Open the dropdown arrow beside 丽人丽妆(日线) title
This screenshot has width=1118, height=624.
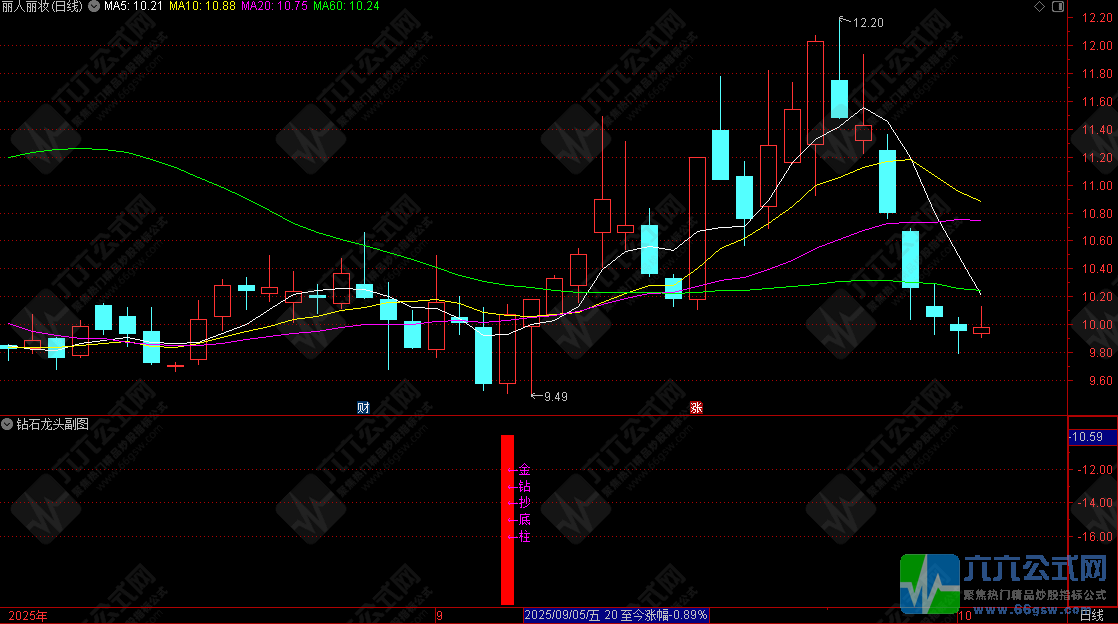click(x=93, y=7)
